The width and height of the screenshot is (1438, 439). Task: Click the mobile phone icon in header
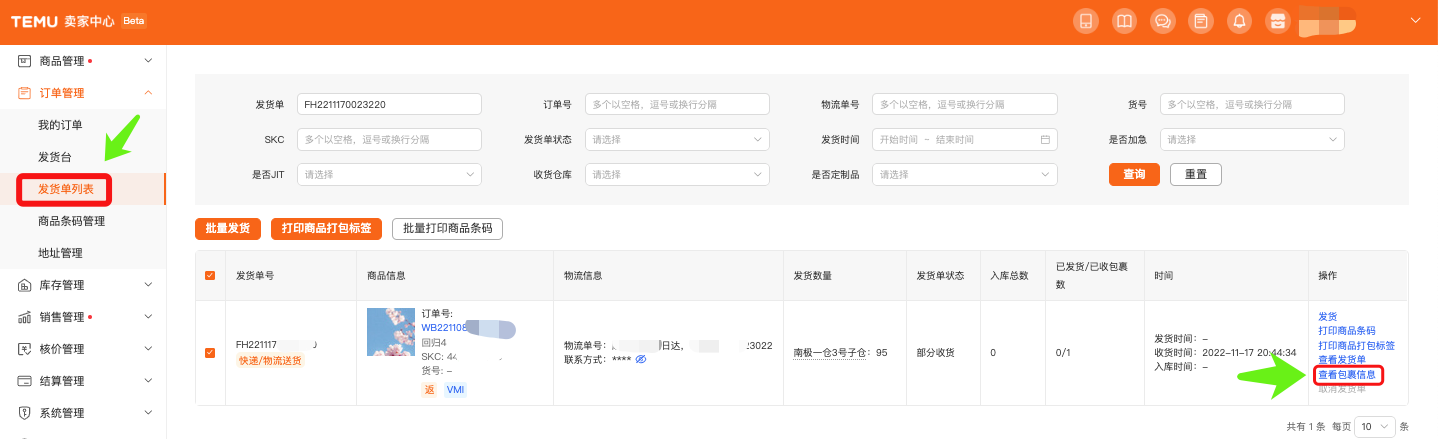point(1086,21)
